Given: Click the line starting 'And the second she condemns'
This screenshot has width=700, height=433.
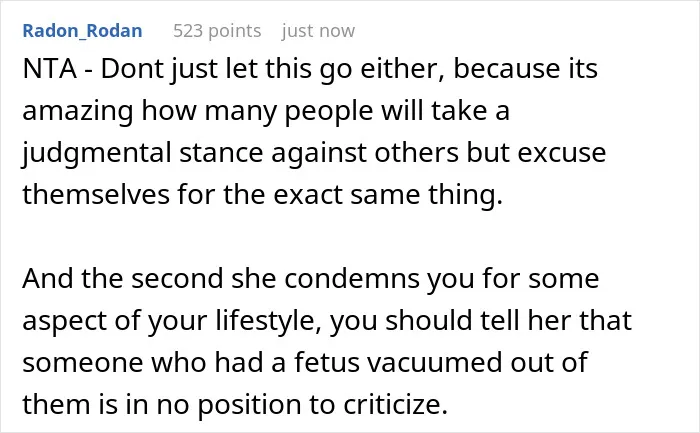Looking at the screenshot, I should [x=311, y=279].
